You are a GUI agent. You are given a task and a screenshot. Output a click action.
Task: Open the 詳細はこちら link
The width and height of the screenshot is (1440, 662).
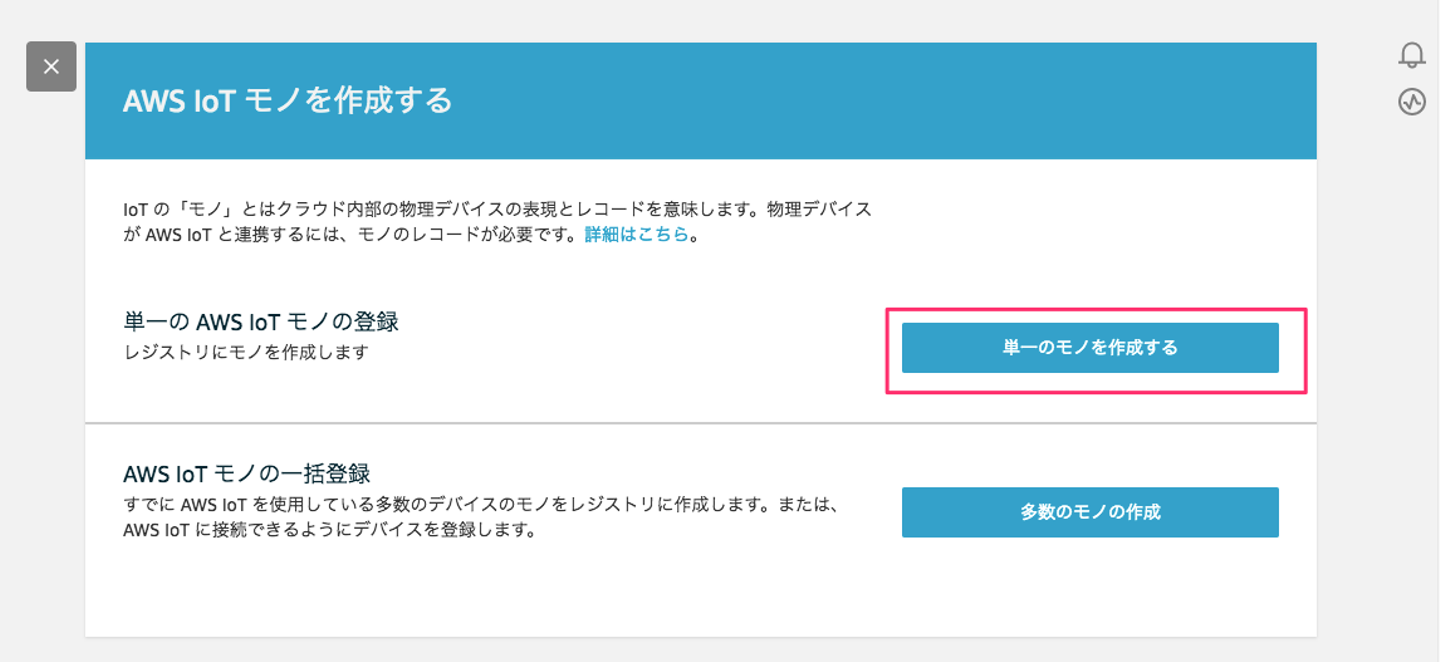pos(637,235)
